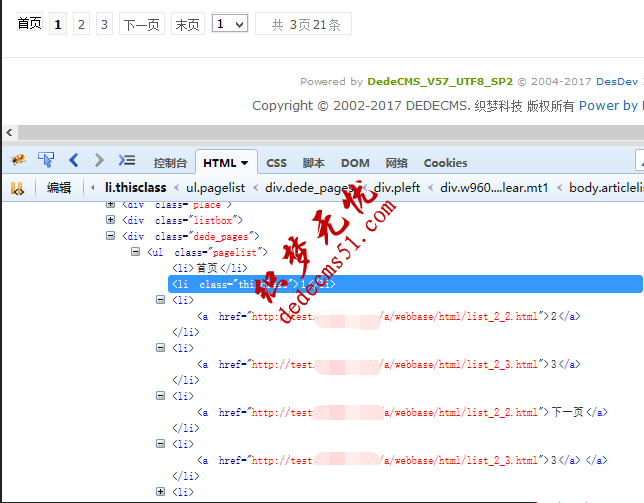Open the Cookies tab
This screenshot has height=503, width=644.
click(x=445, y=163)
